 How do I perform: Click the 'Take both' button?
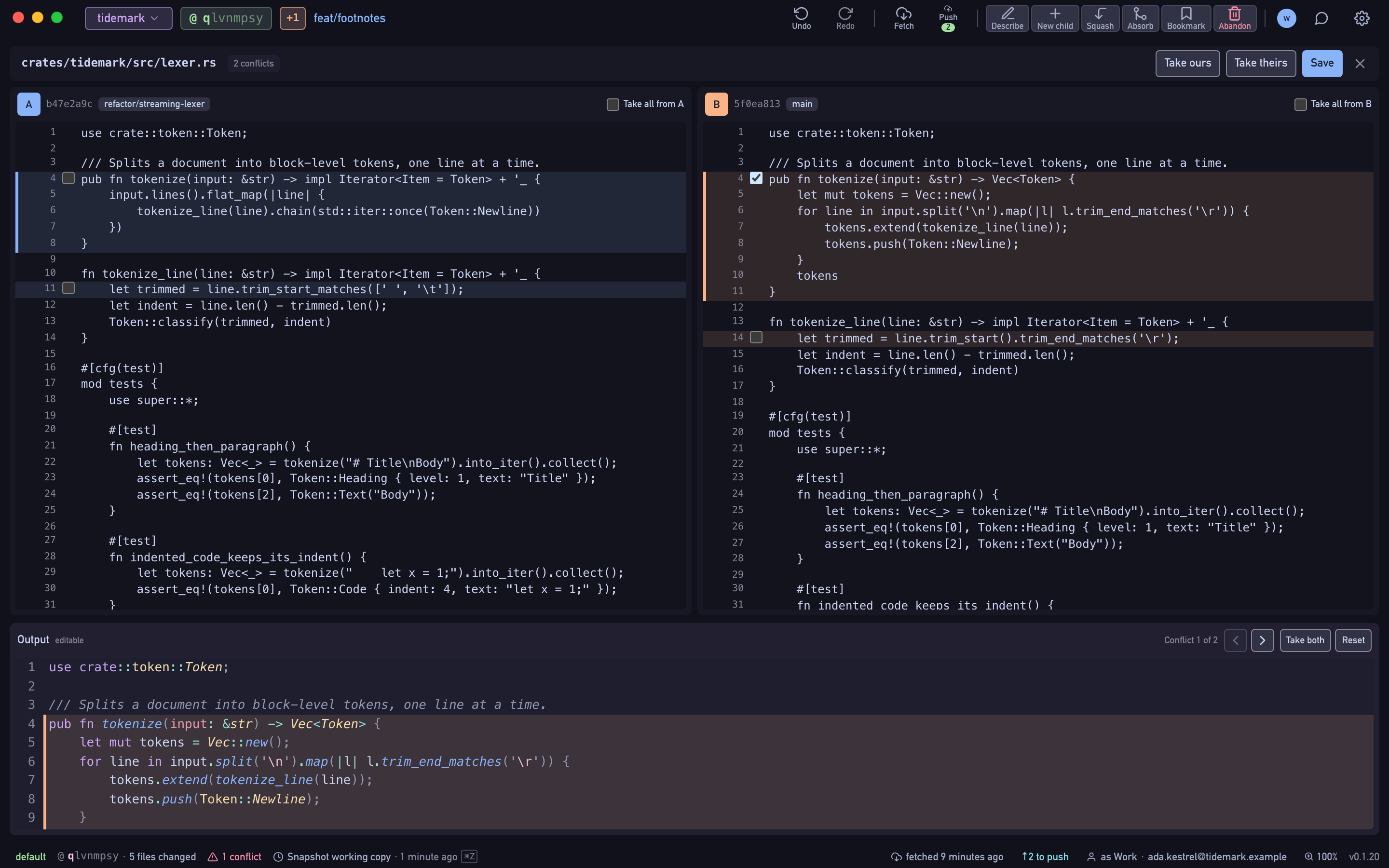coord(1305,640)
